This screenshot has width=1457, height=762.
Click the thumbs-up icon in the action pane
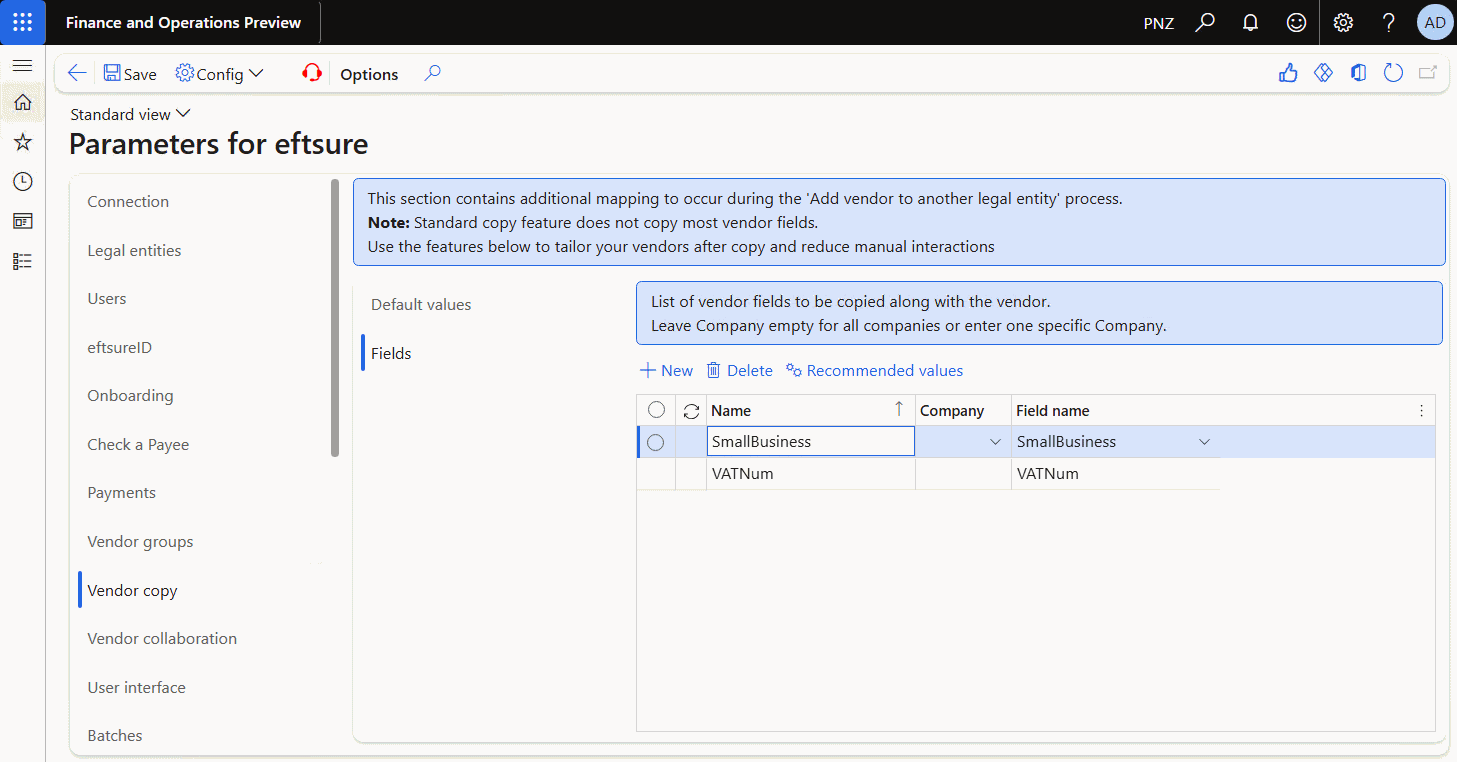1288,73
